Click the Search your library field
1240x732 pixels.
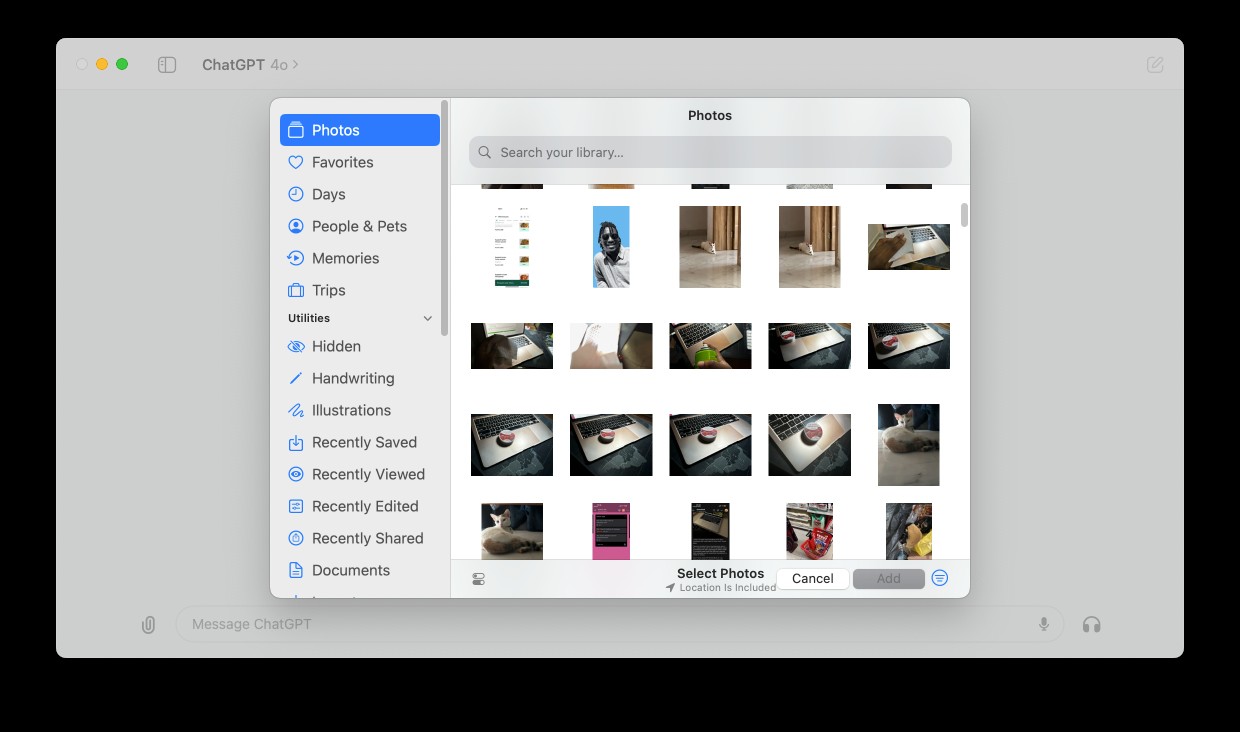(x=710, y=152)
